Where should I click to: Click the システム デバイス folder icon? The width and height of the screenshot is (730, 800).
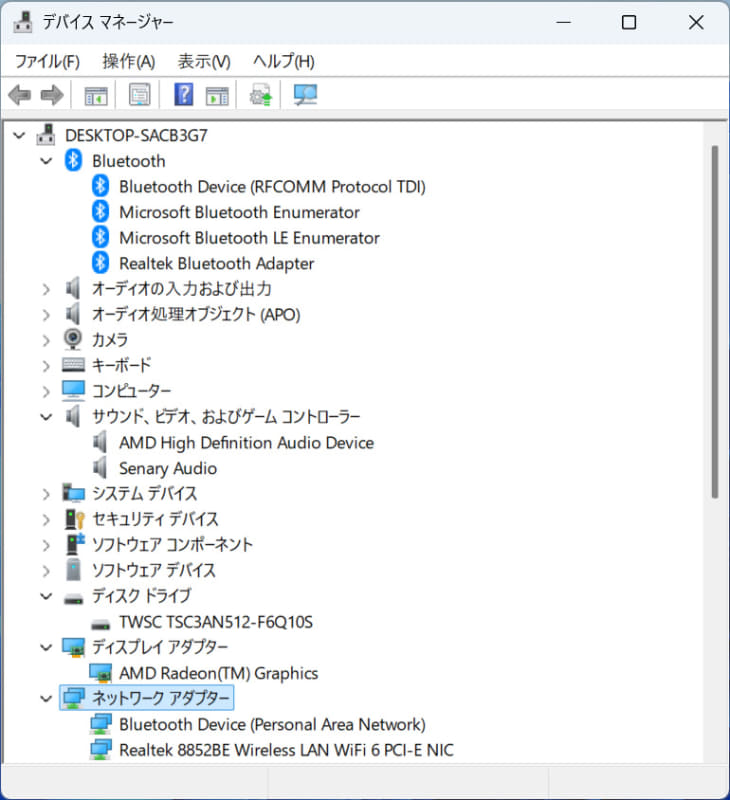(73, 493)
